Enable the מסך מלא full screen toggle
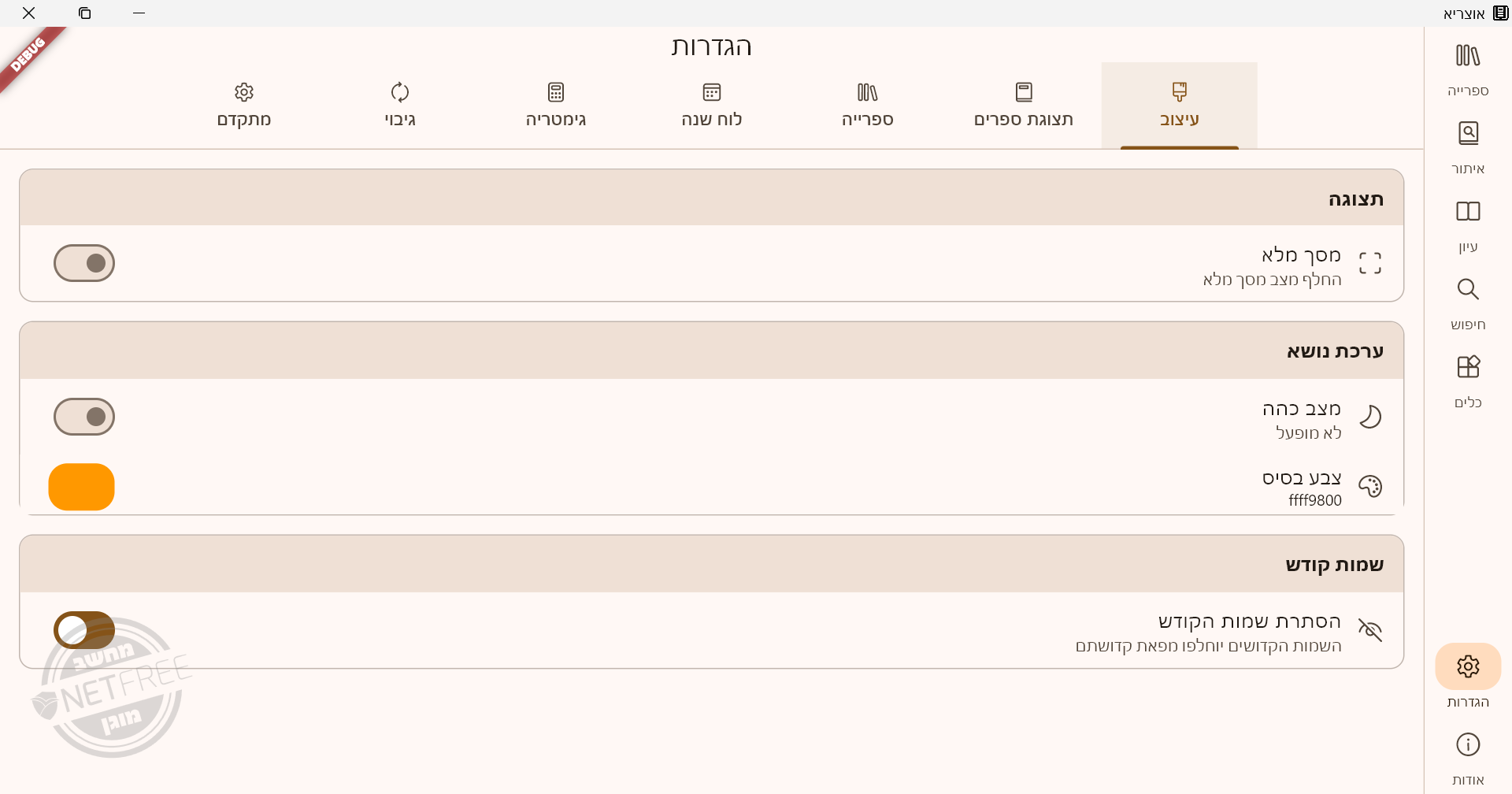 pyautogui.click(x=84, y=263)
